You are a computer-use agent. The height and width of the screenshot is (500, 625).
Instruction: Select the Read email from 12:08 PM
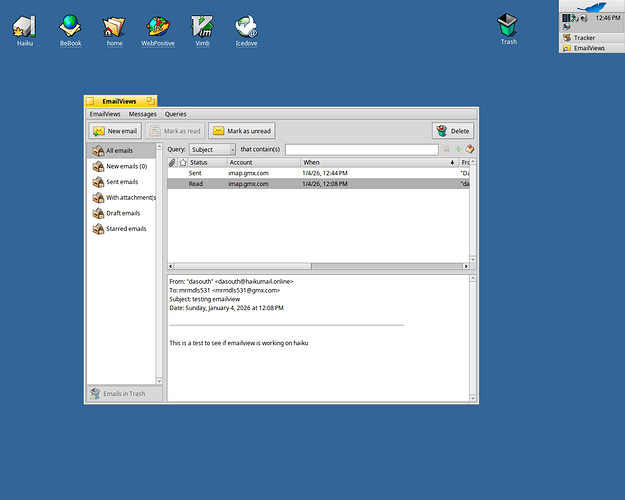point(318,184)
